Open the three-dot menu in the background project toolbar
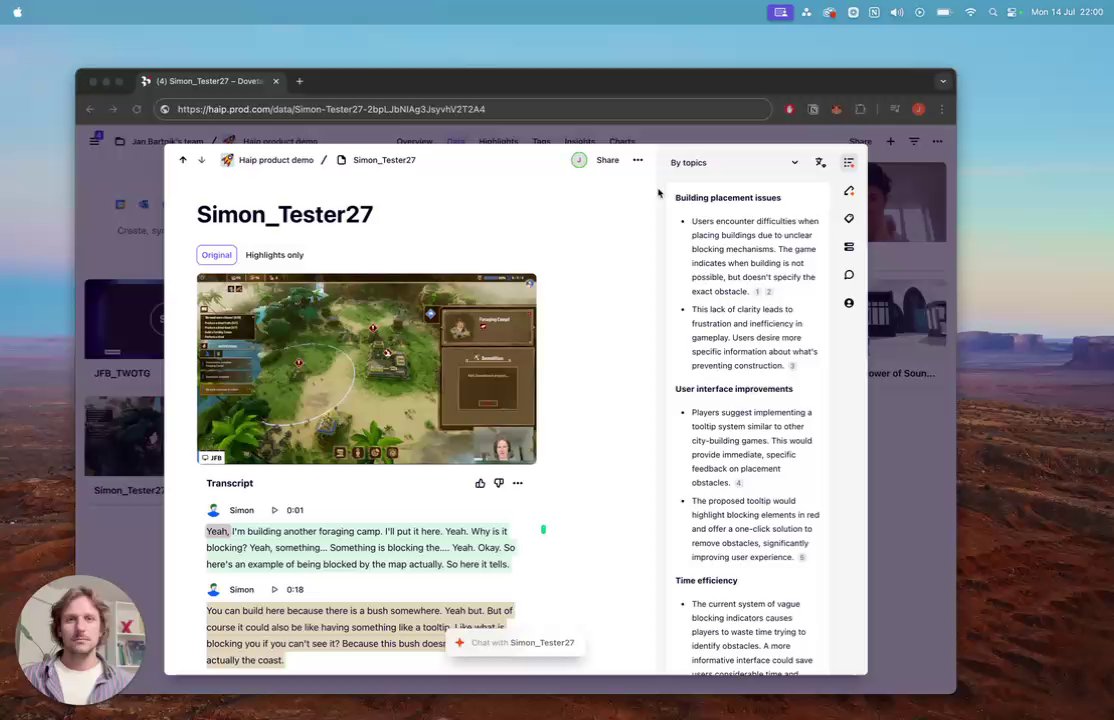The height and width of the screenshot is (720, 1114). (938, 141)
